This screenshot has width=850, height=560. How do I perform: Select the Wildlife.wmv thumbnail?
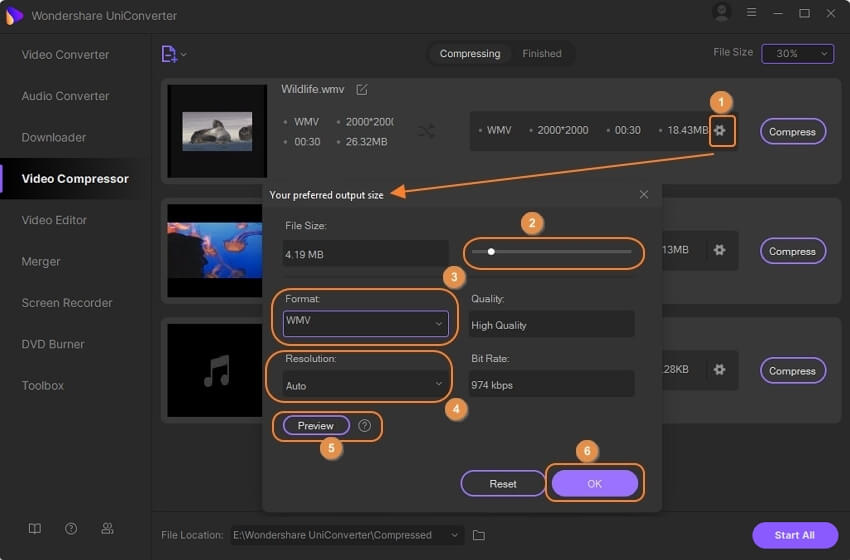[217, 131]
